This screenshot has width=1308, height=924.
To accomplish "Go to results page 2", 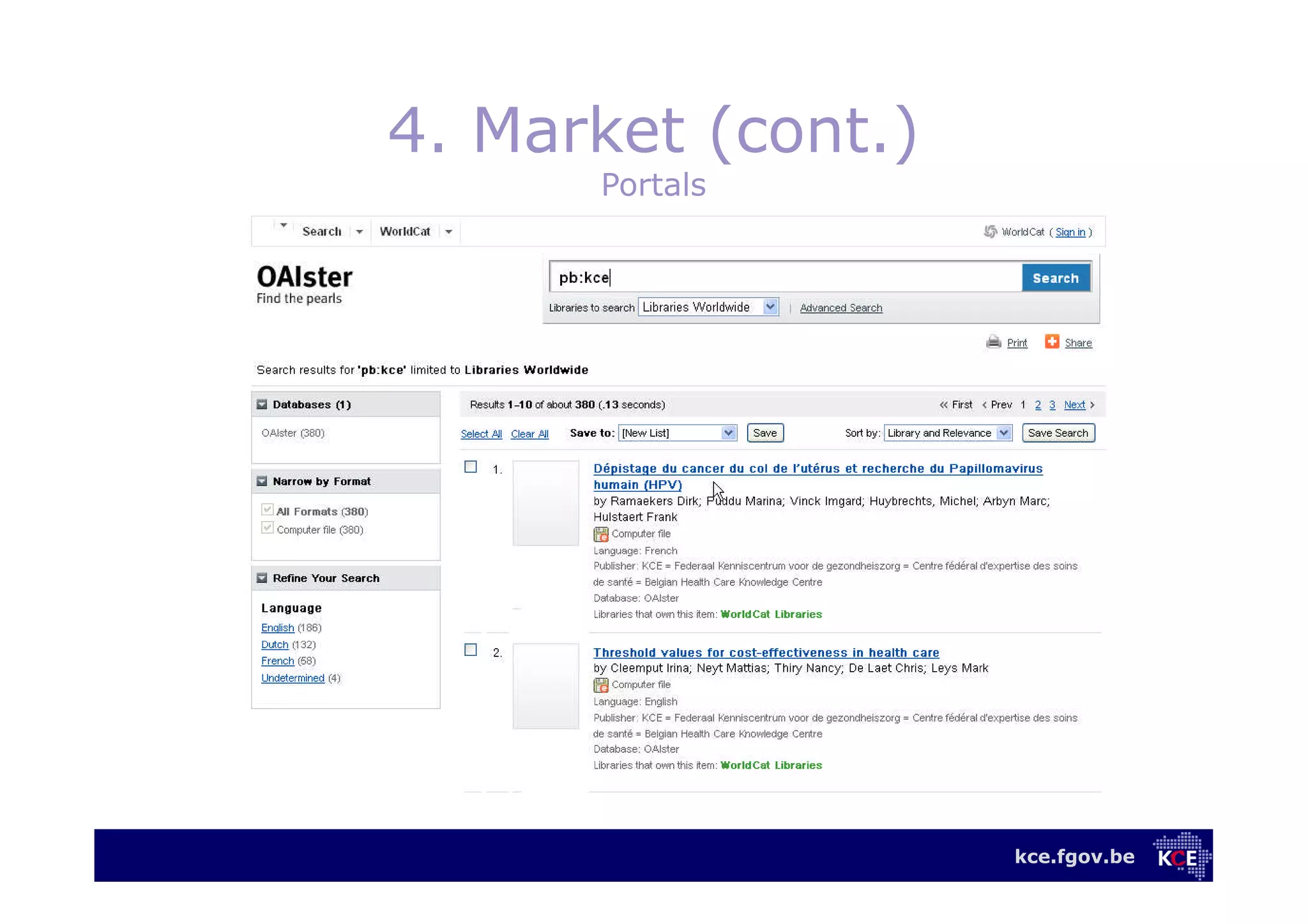I will 1038,405.
